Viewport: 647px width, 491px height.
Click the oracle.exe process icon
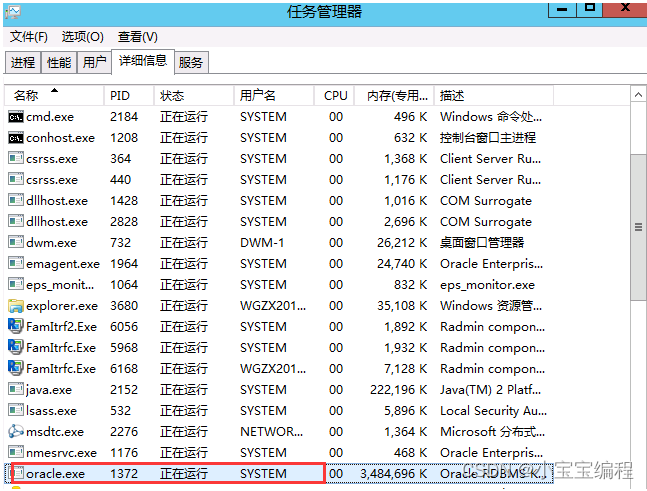point(18,474)
